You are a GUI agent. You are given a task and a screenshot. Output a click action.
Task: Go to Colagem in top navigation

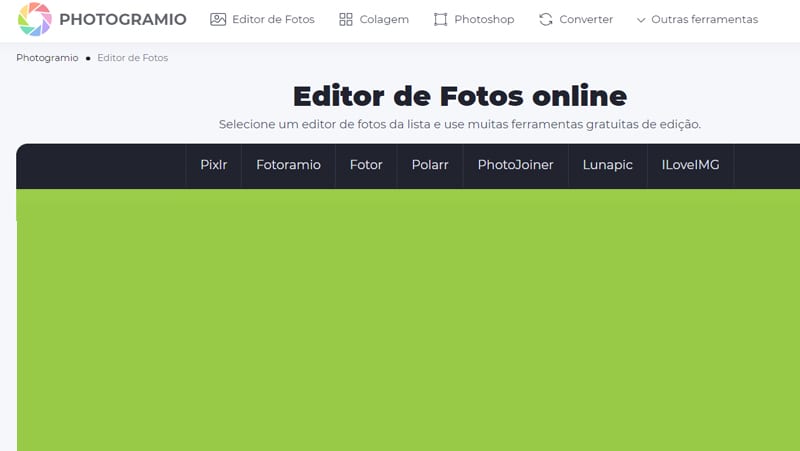[384, 19]
